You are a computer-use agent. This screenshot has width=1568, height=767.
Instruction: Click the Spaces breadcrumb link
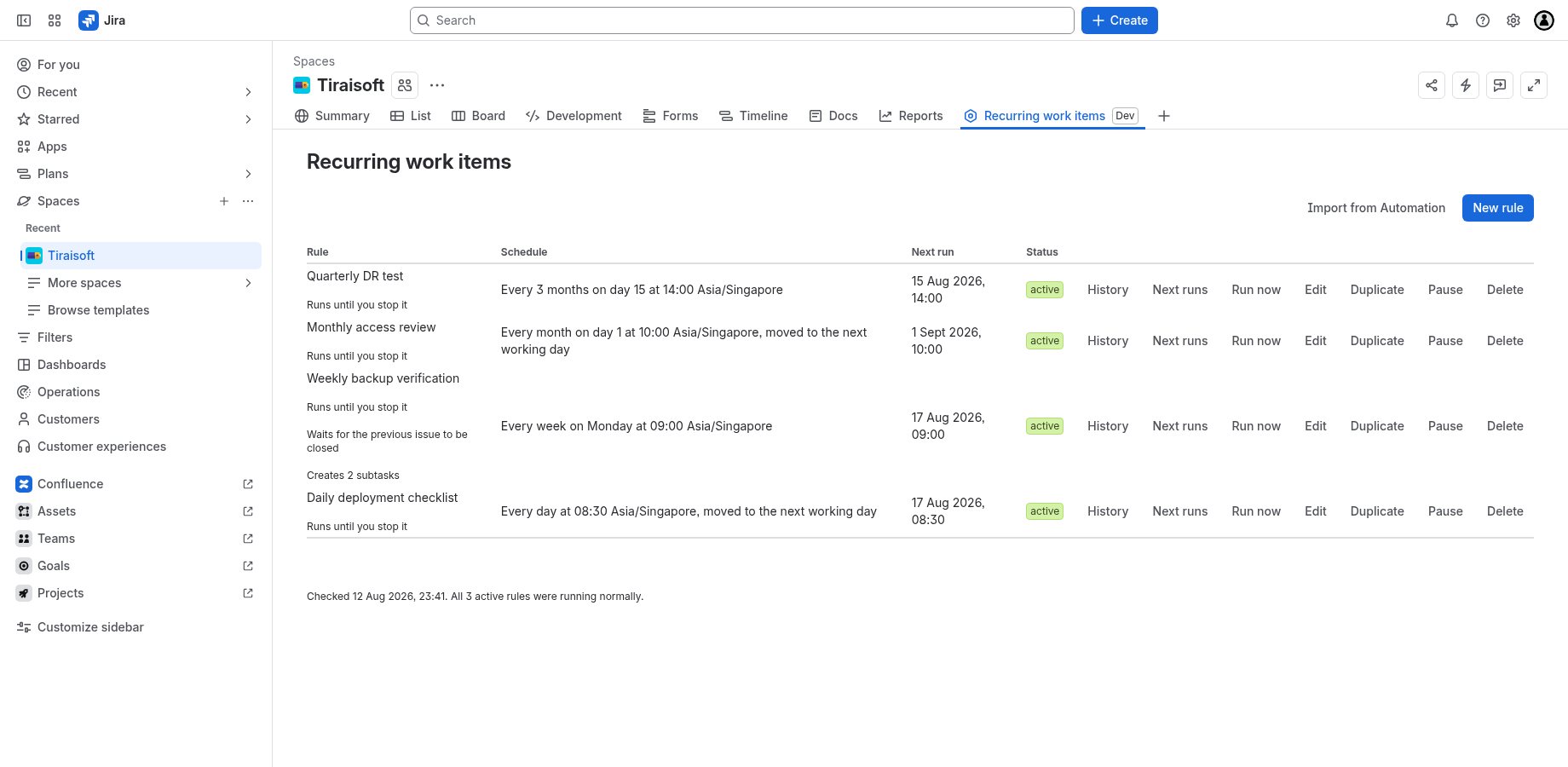314,61
